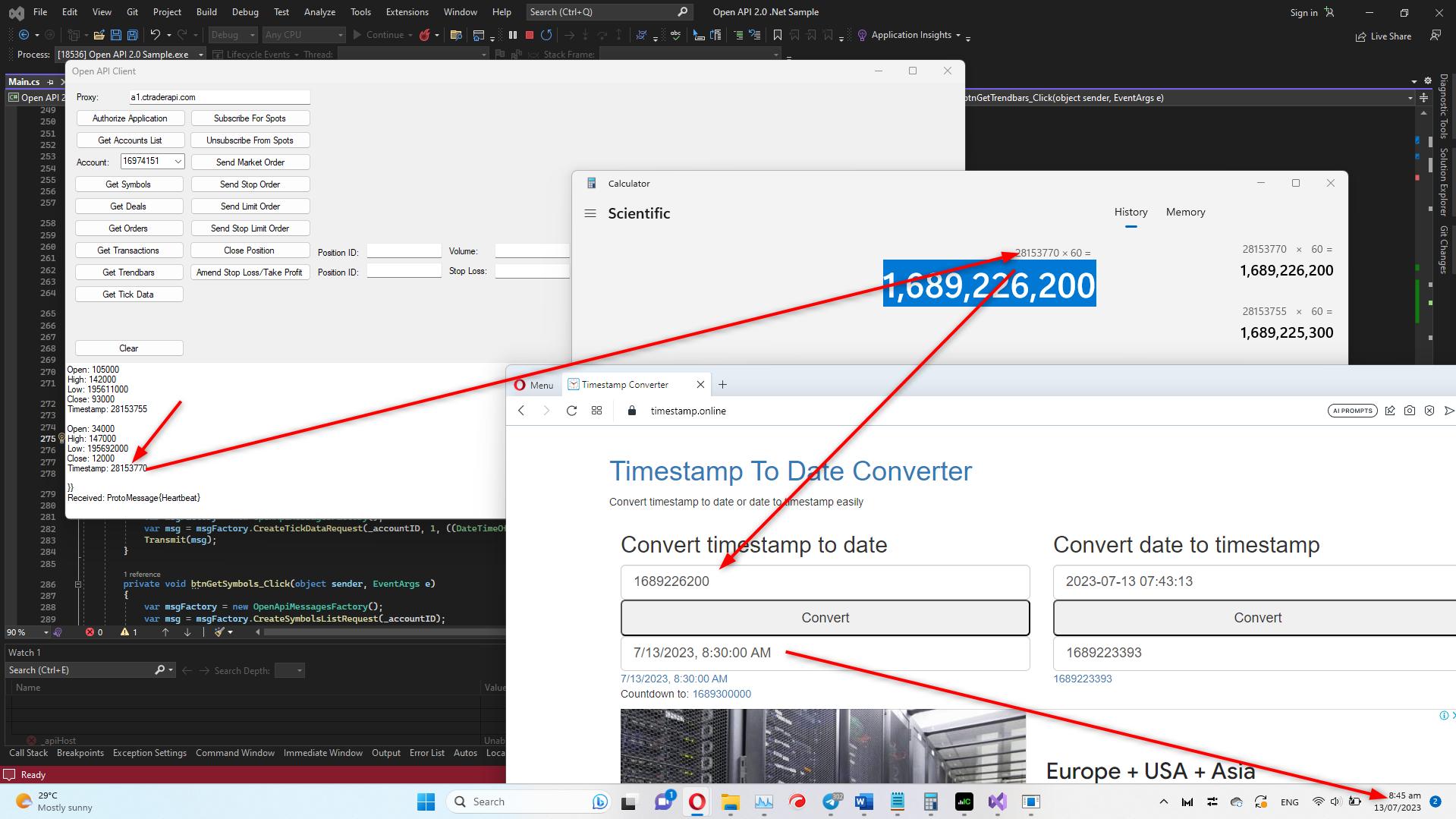
Task: Select the Calculator History tab
Action: (x=1131, y=213)
